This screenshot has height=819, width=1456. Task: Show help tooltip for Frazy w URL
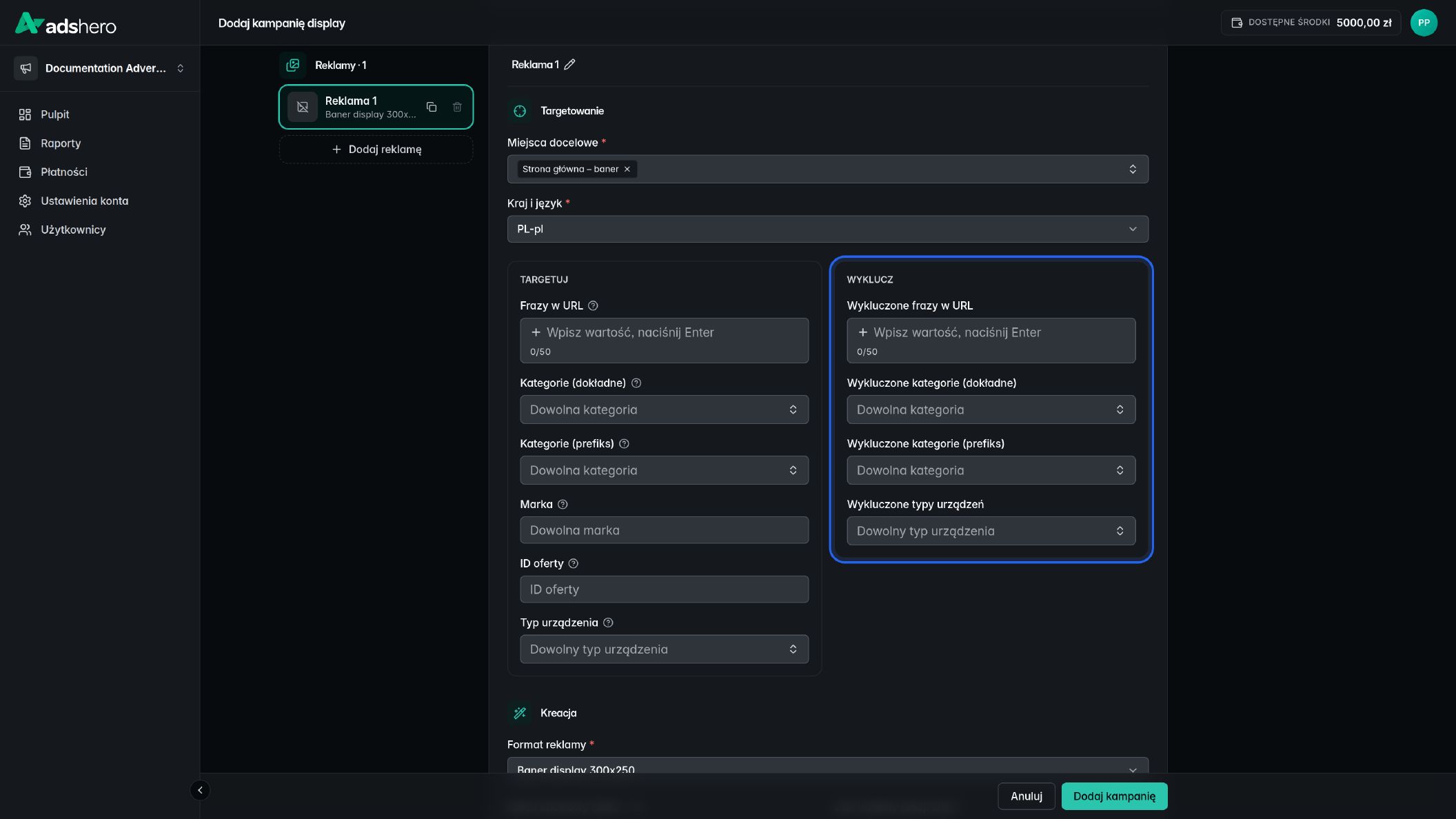[x=593, y=305]
